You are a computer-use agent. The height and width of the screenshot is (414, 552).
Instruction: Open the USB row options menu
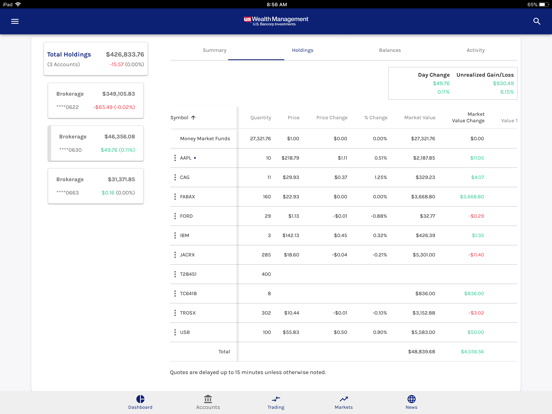pos(175,332)
